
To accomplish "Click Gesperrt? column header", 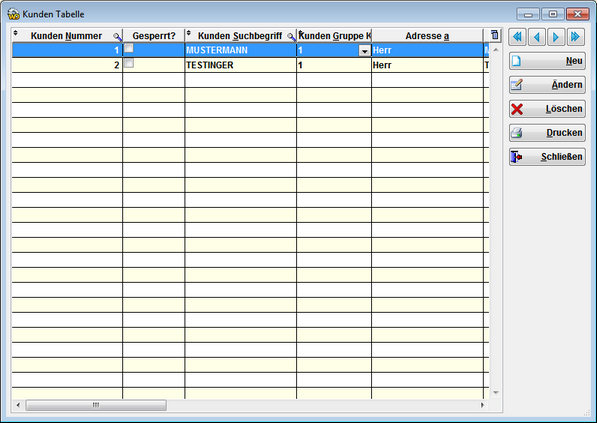I will click(154, 36).
